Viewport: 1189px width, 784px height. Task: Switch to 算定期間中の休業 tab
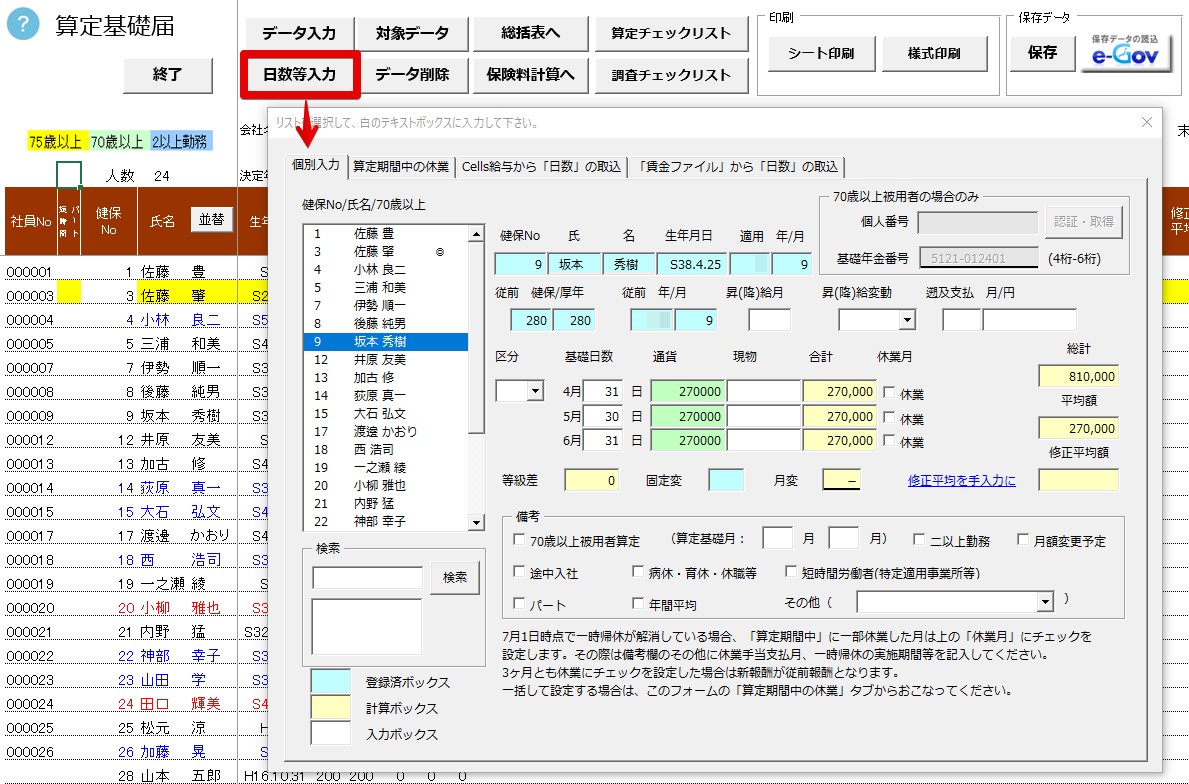point(401,167)
